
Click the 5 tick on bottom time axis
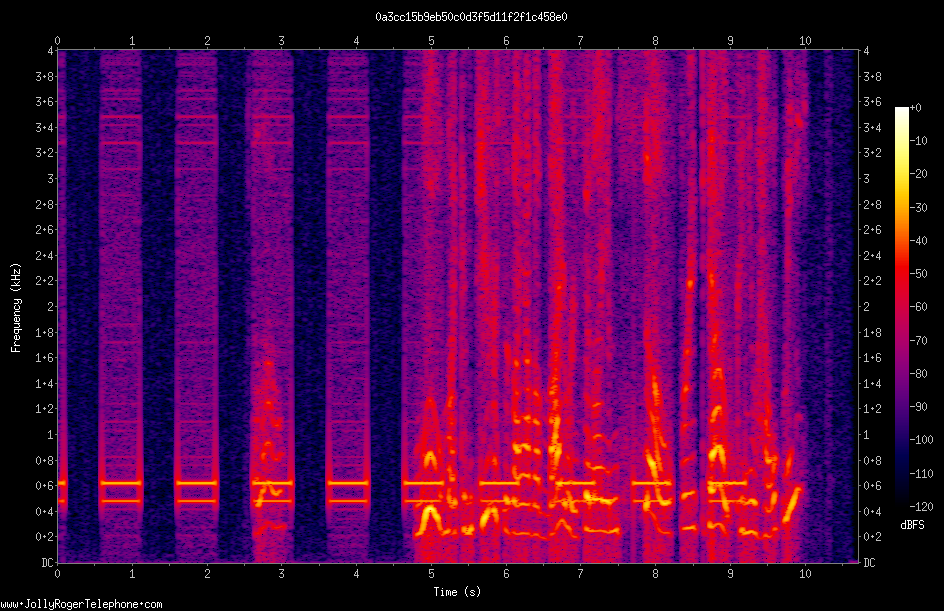pyautogui.click(x=431, y=574)
